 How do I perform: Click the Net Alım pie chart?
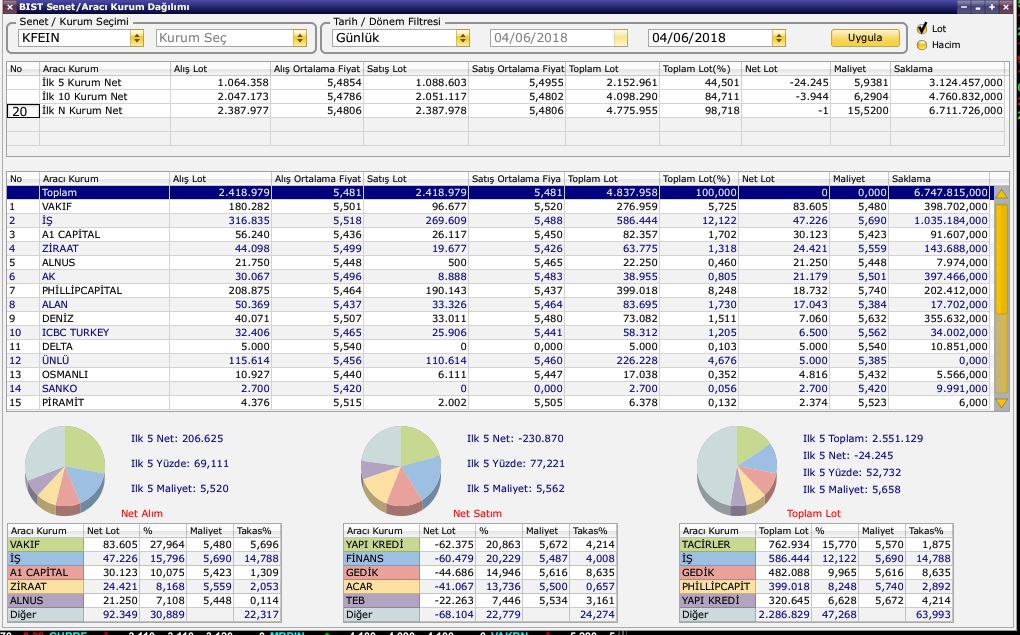point(64,468)
